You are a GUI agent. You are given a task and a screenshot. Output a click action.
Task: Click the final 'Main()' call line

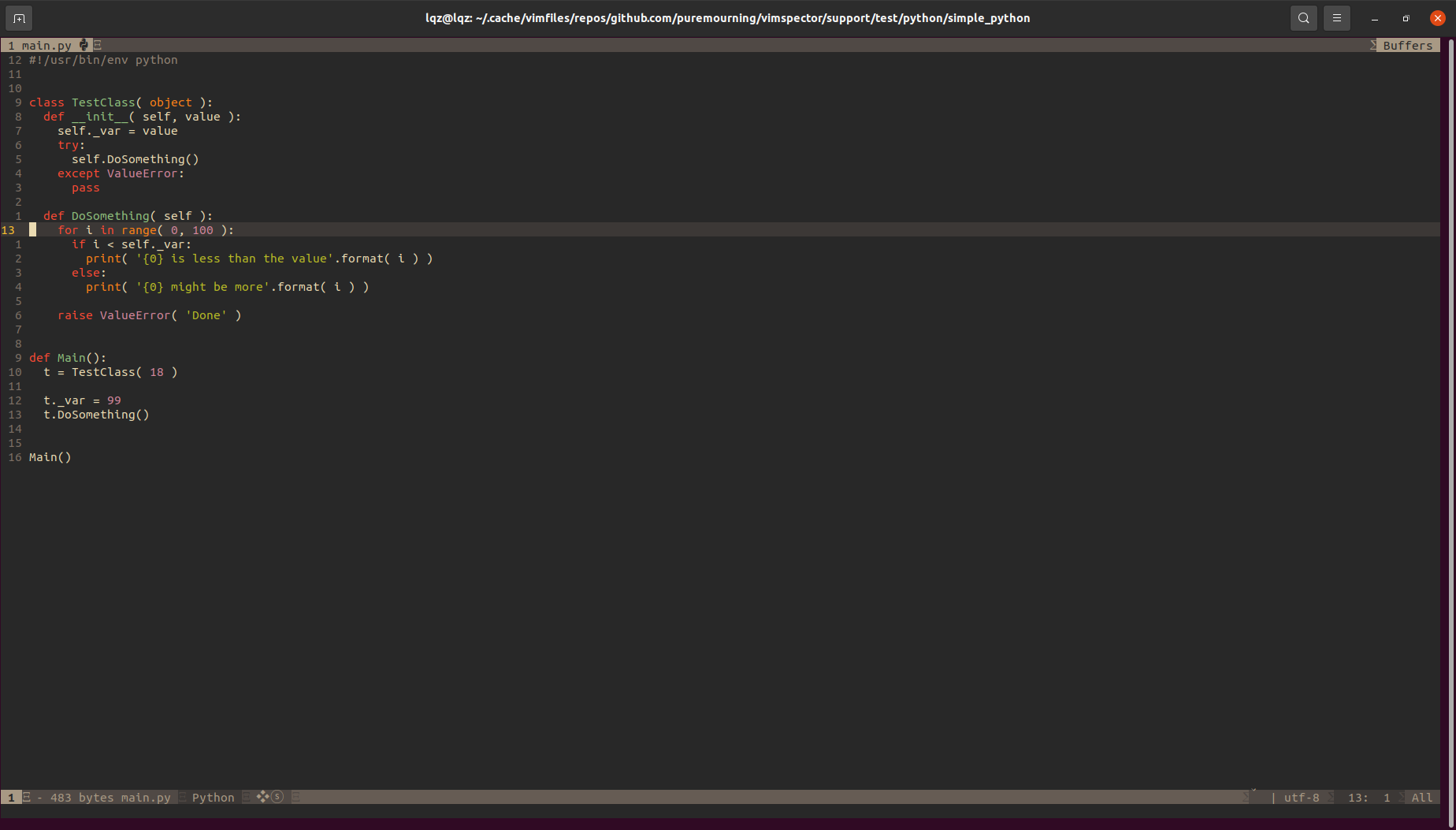(50, 457)
